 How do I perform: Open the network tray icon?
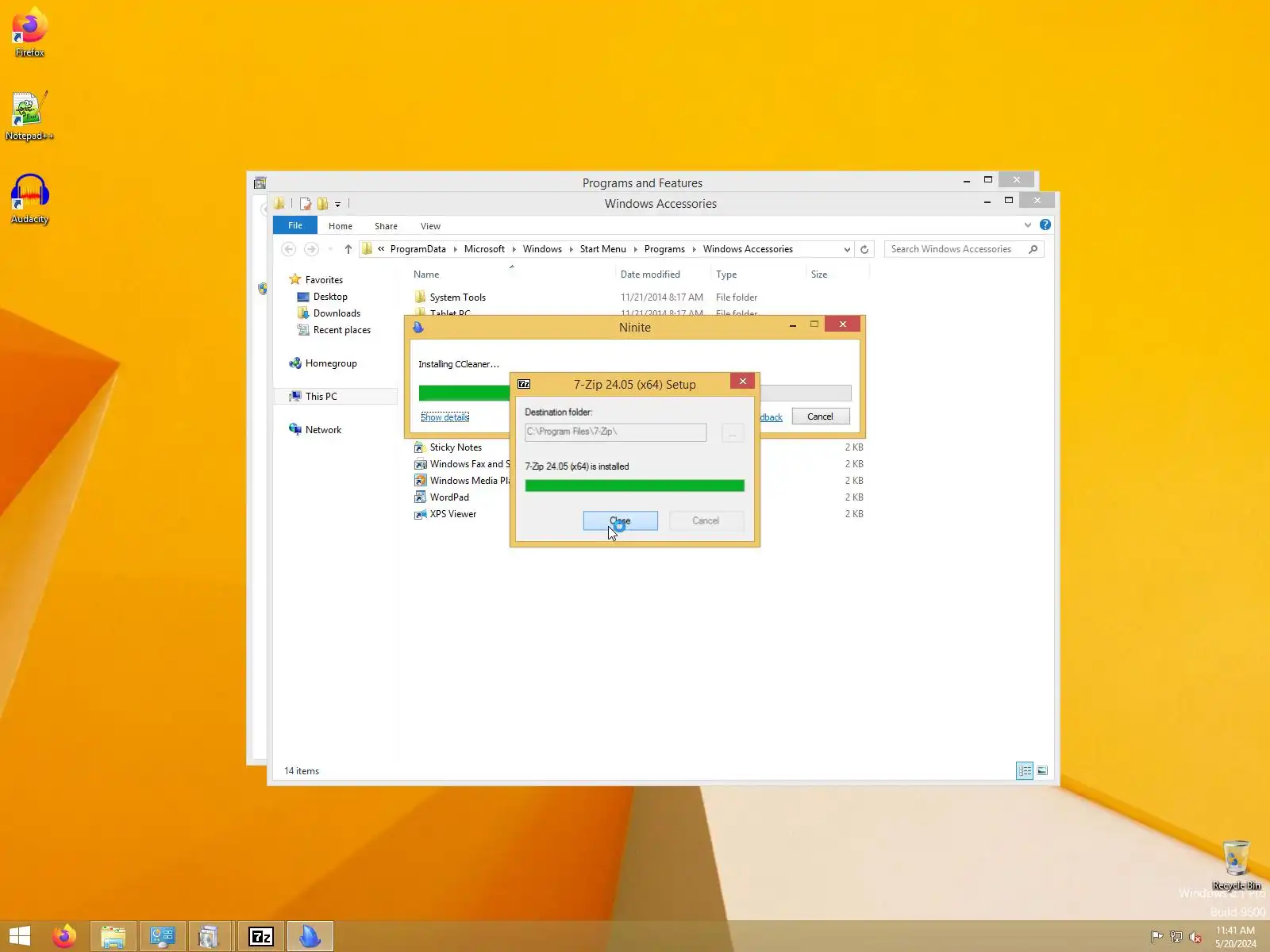pyautogui.click(x=1176, y=937)
